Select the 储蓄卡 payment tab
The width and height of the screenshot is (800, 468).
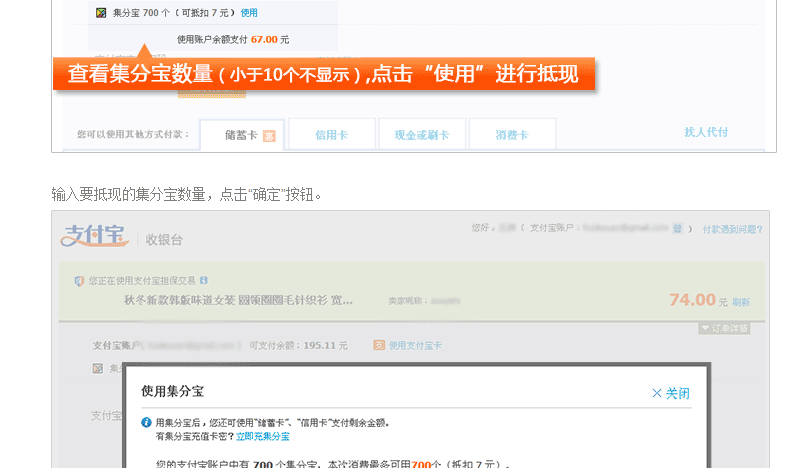pos(242,135)
